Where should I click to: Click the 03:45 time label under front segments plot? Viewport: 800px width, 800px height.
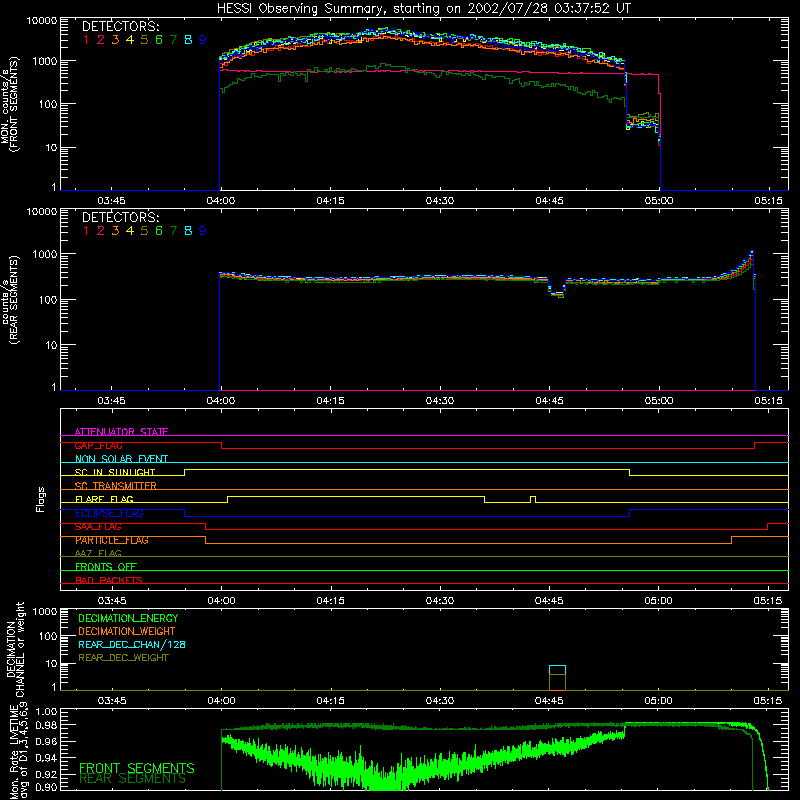pos(111,201)
